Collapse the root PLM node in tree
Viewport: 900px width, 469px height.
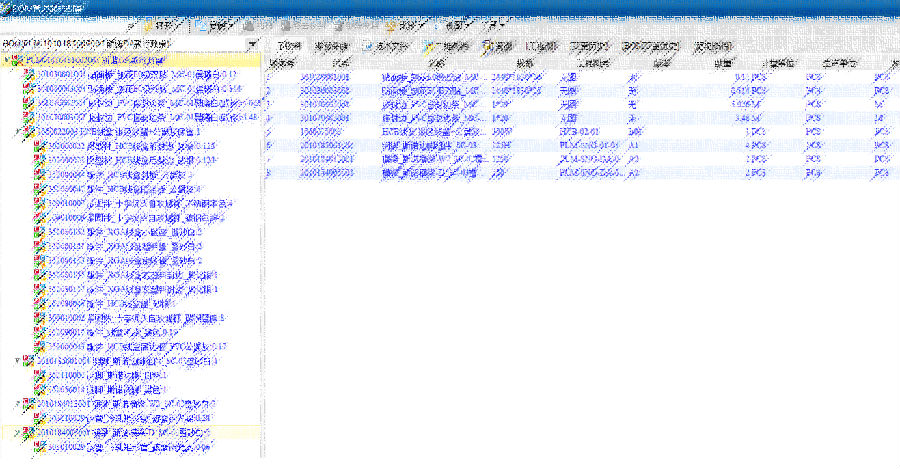pos(6,60)
